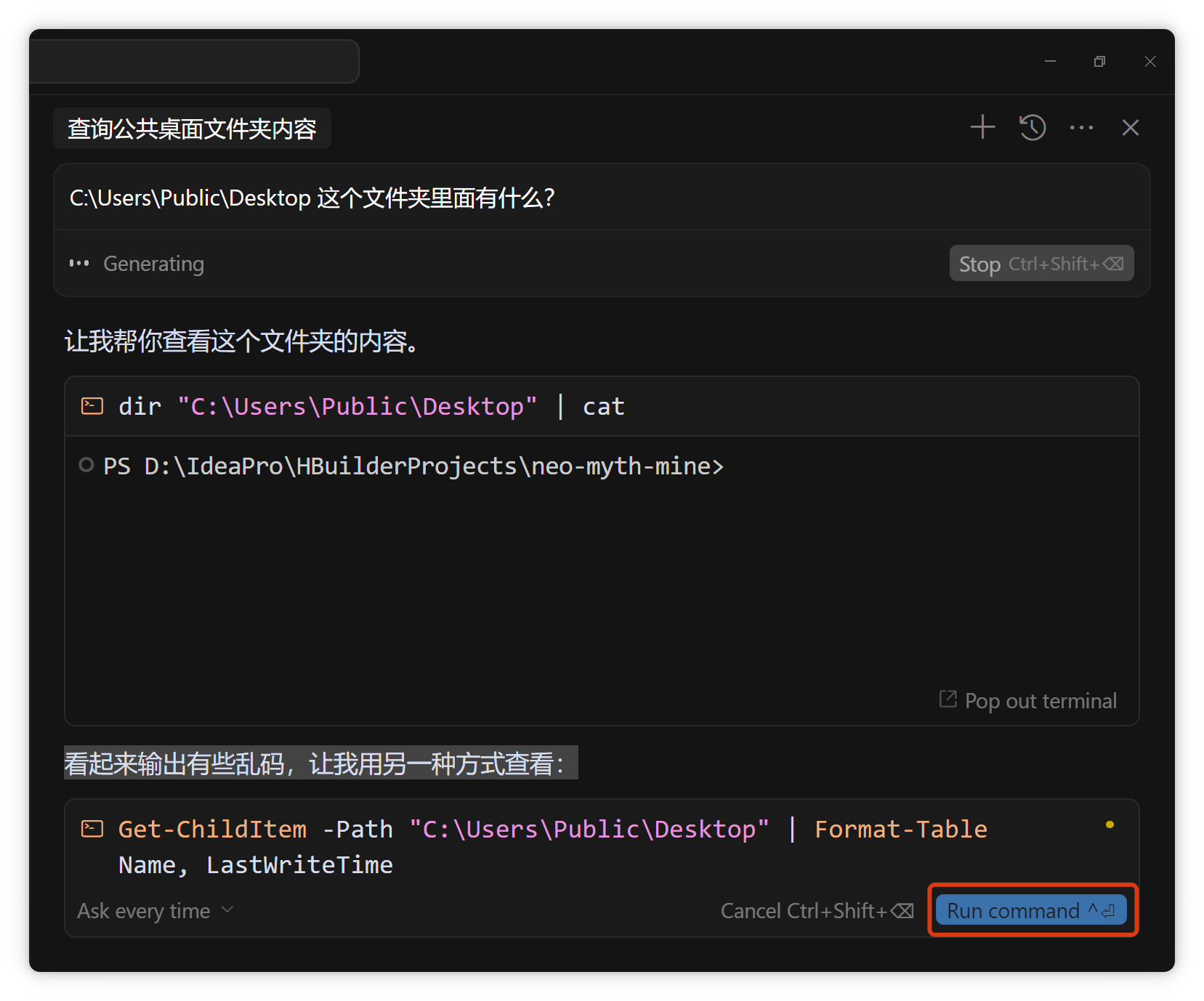Open chat history clock icon

[1032, 127]
